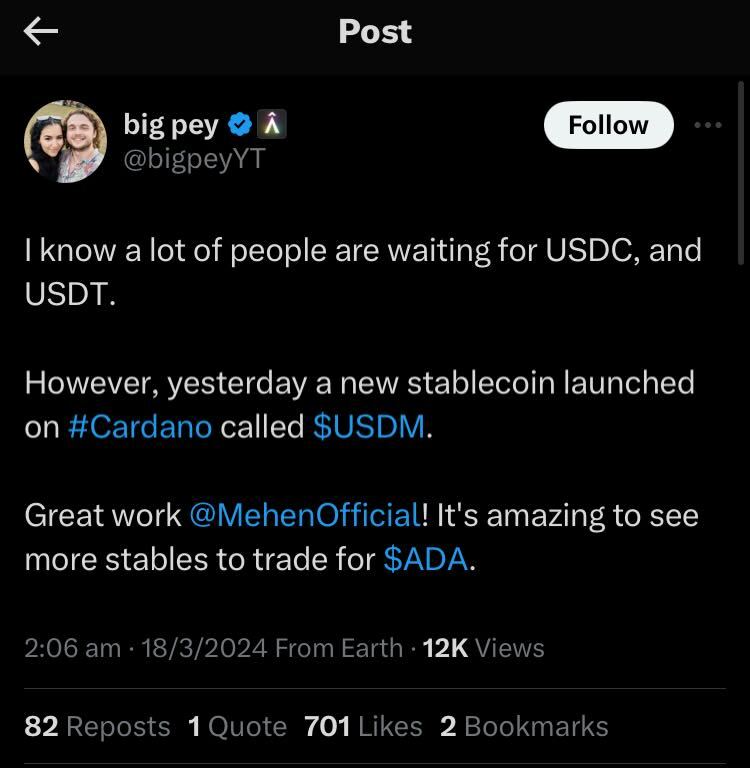Open the 1 Quote list
This screenshot has width=750, height=768.
(237, 726)
